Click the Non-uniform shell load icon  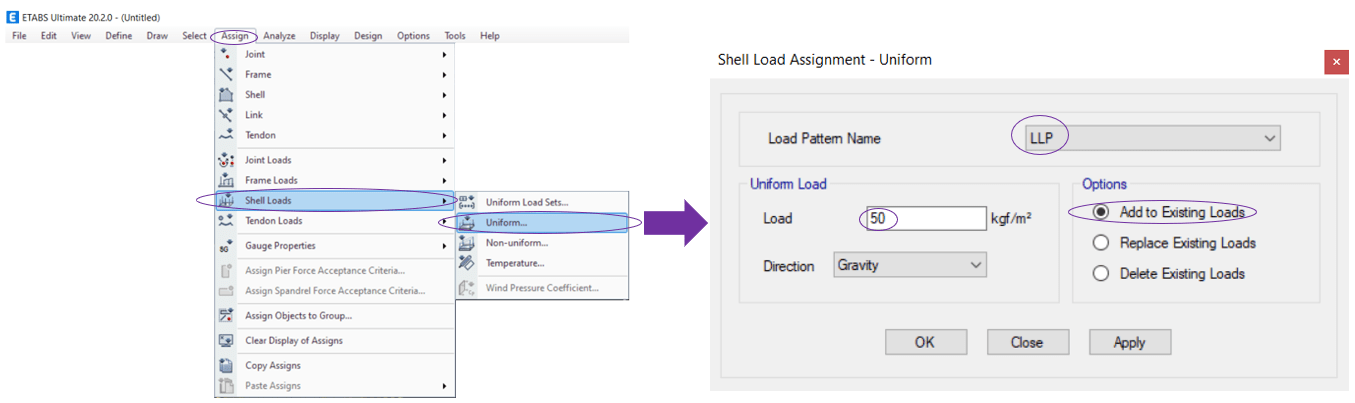click(x=466, y=243)
